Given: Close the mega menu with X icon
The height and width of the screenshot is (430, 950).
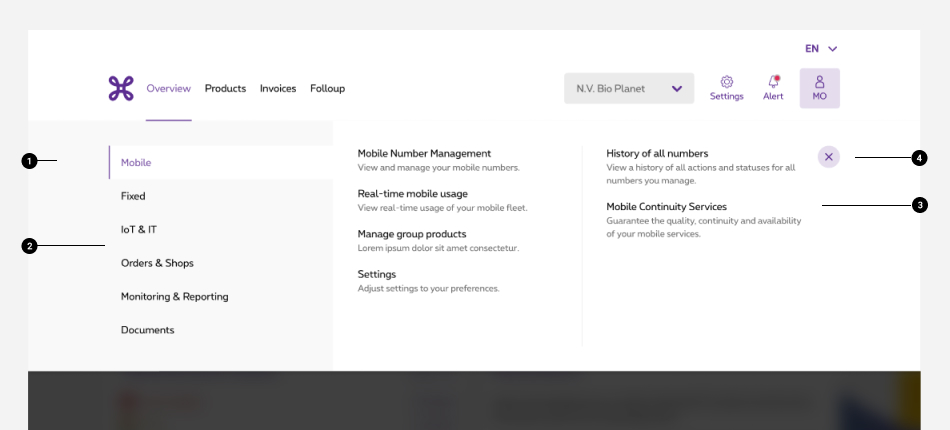Looking at the screenshot, I should click(829, 157).
